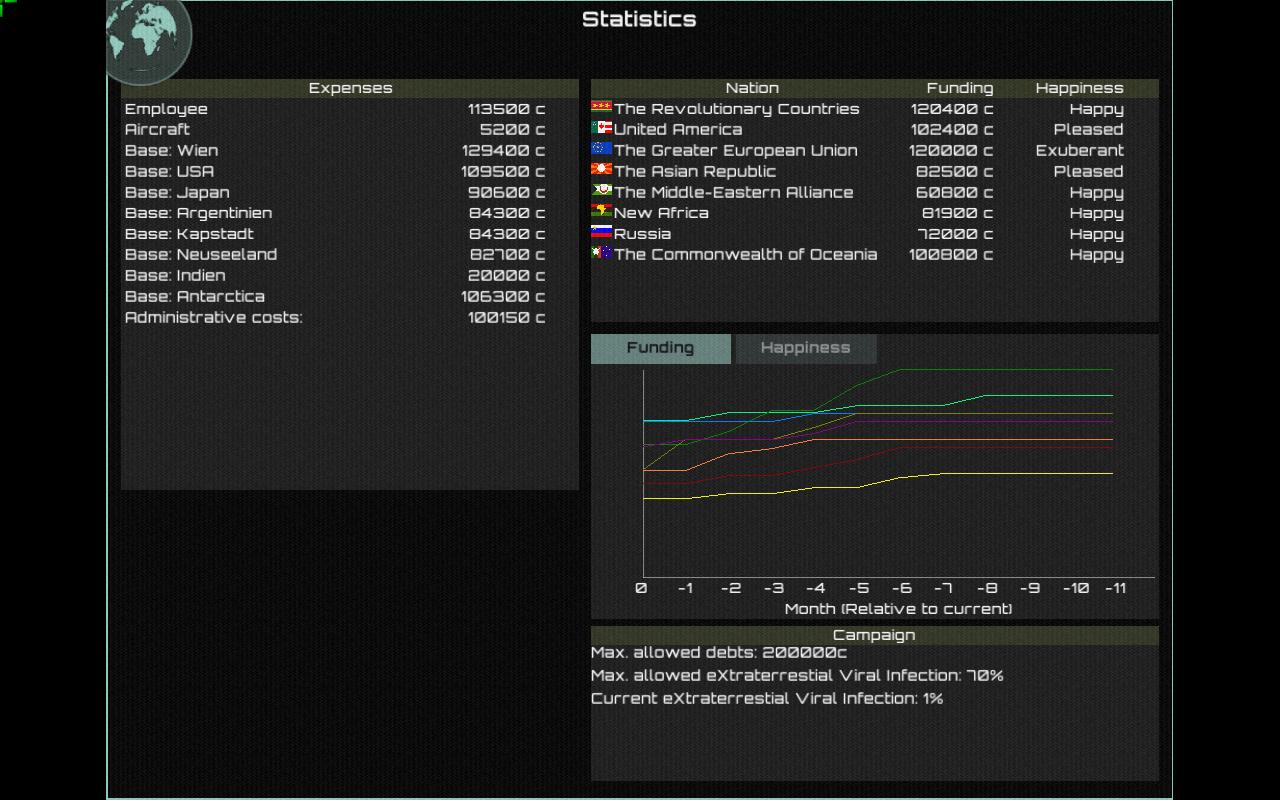Image resolution: width=1280 pixels, height=800 pixels.
Task: Select The Greater European Union name
Action: coord(736,150)
